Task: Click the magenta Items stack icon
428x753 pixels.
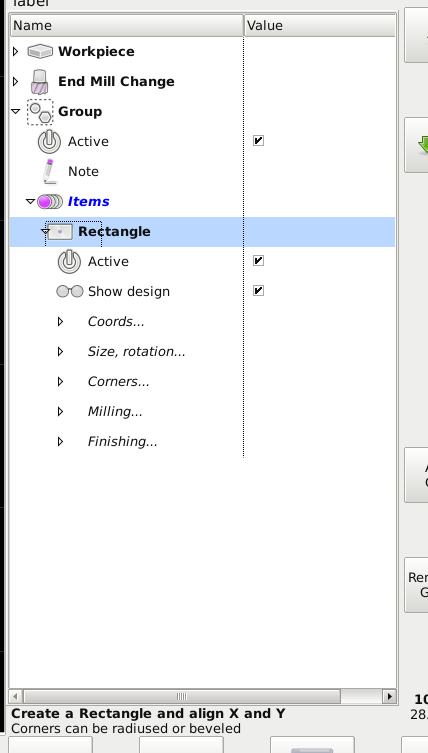Action: coord(50,202)
